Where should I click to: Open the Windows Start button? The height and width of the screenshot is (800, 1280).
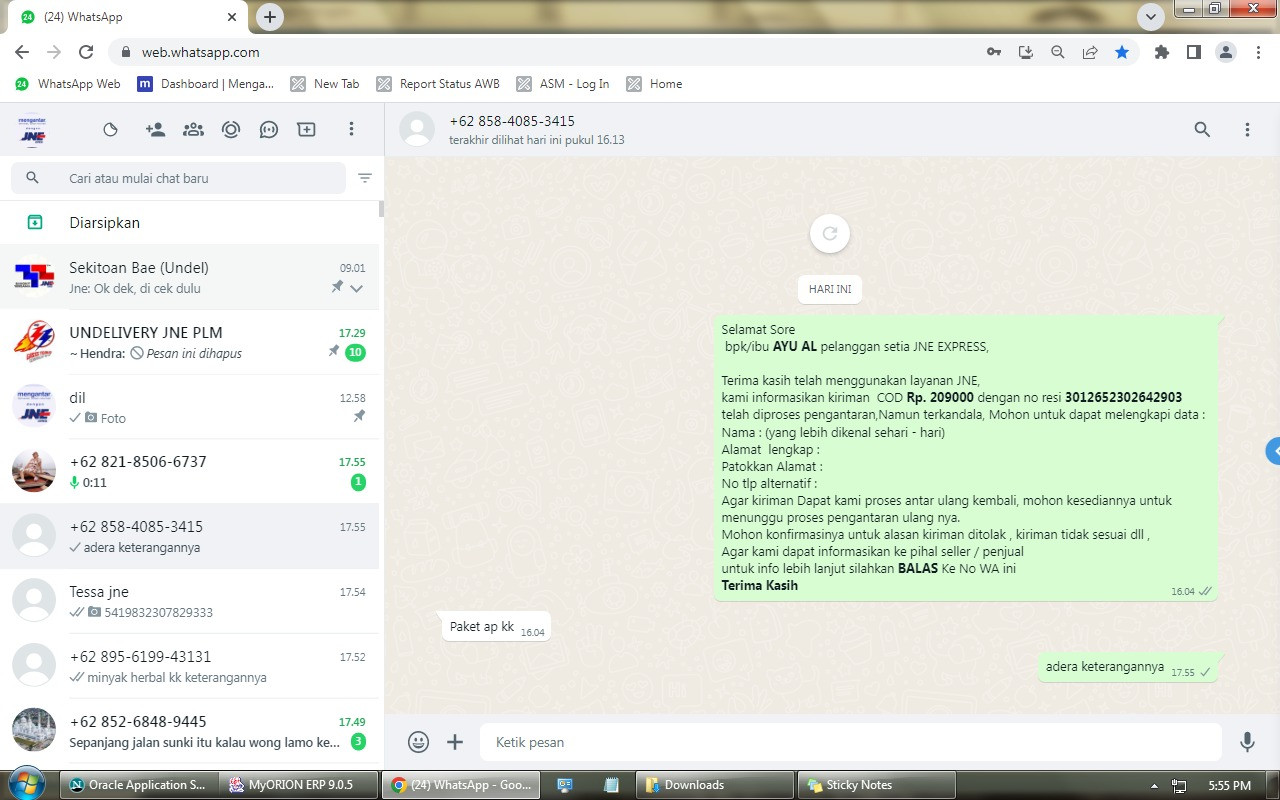(27, 784)
